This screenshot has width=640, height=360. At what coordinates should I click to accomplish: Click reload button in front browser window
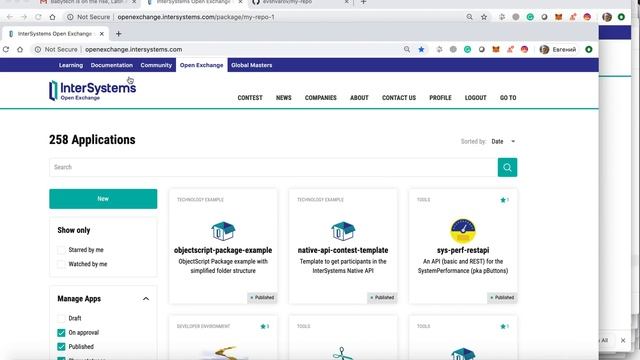pyautogui.click(x=6, y=49)
